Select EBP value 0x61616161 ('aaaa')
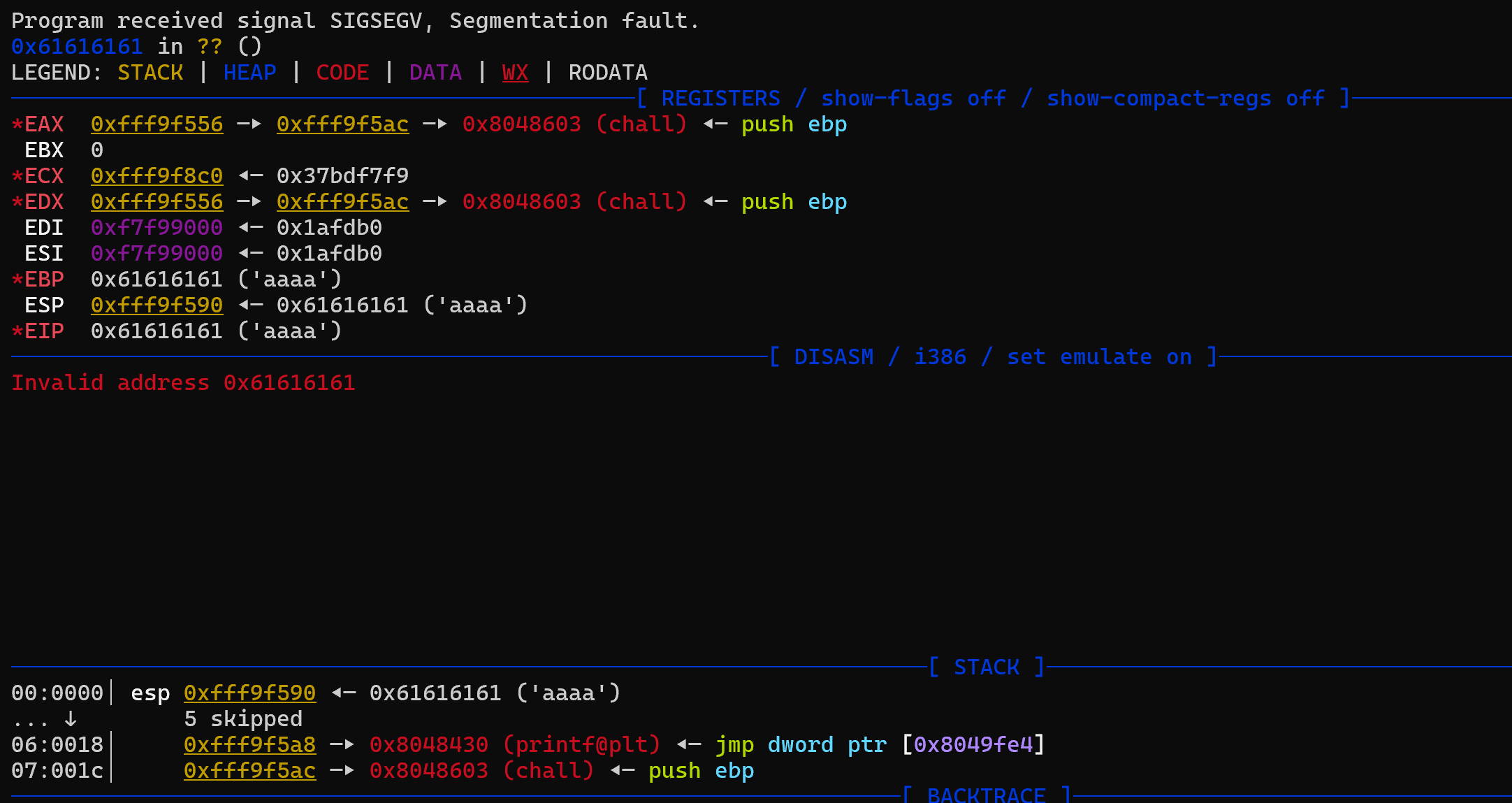This screenshot has width=1512, height=803. 217,280
